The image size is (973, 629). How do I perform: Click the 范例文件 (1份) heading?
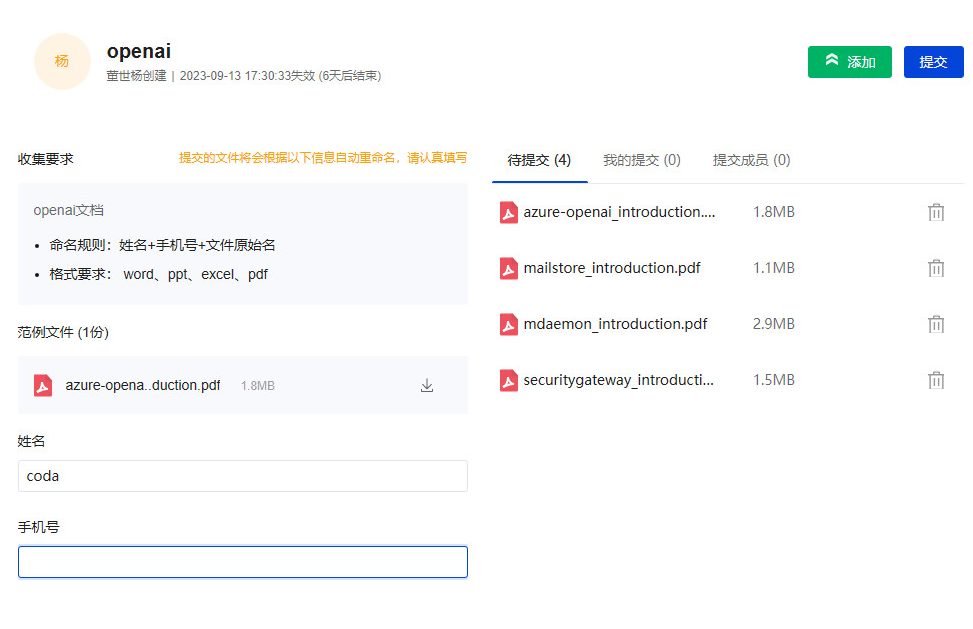[63, 332]
